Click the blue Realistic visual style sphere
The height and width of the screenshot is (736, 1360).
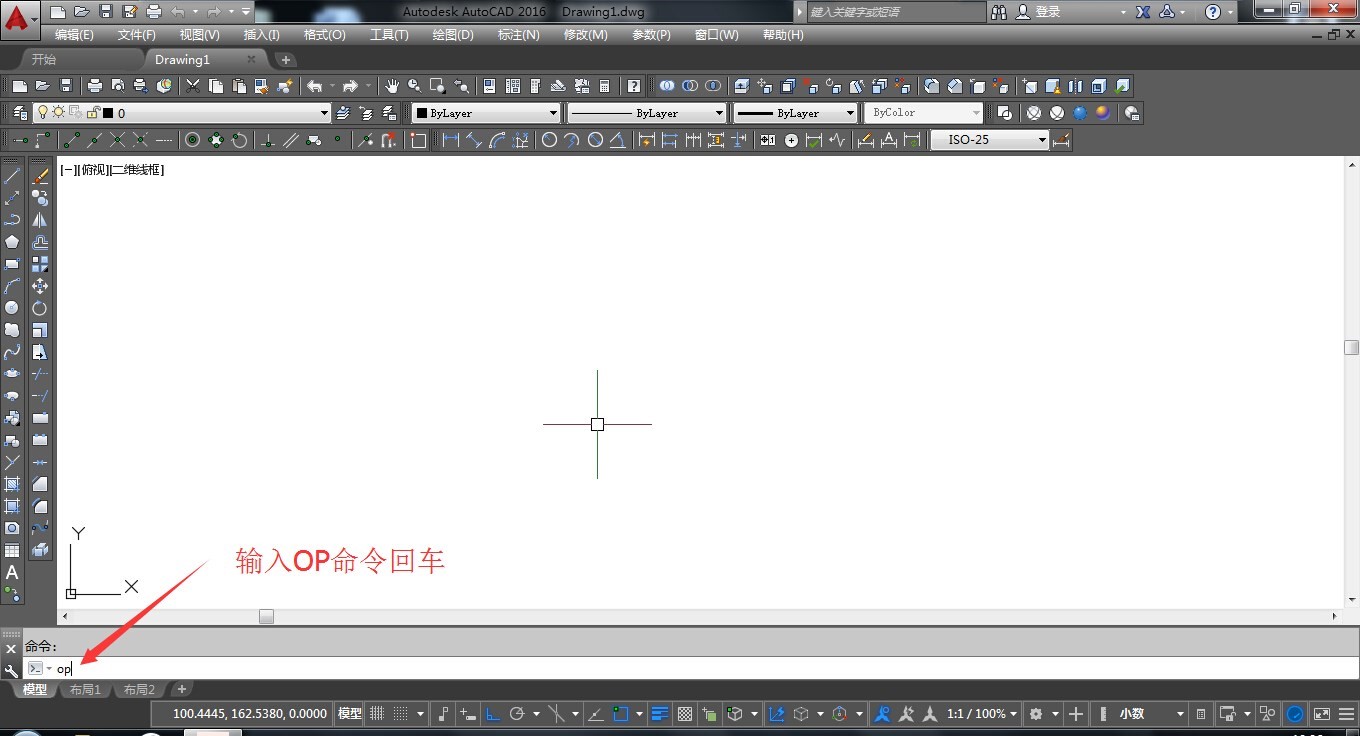coord(1079,113)
